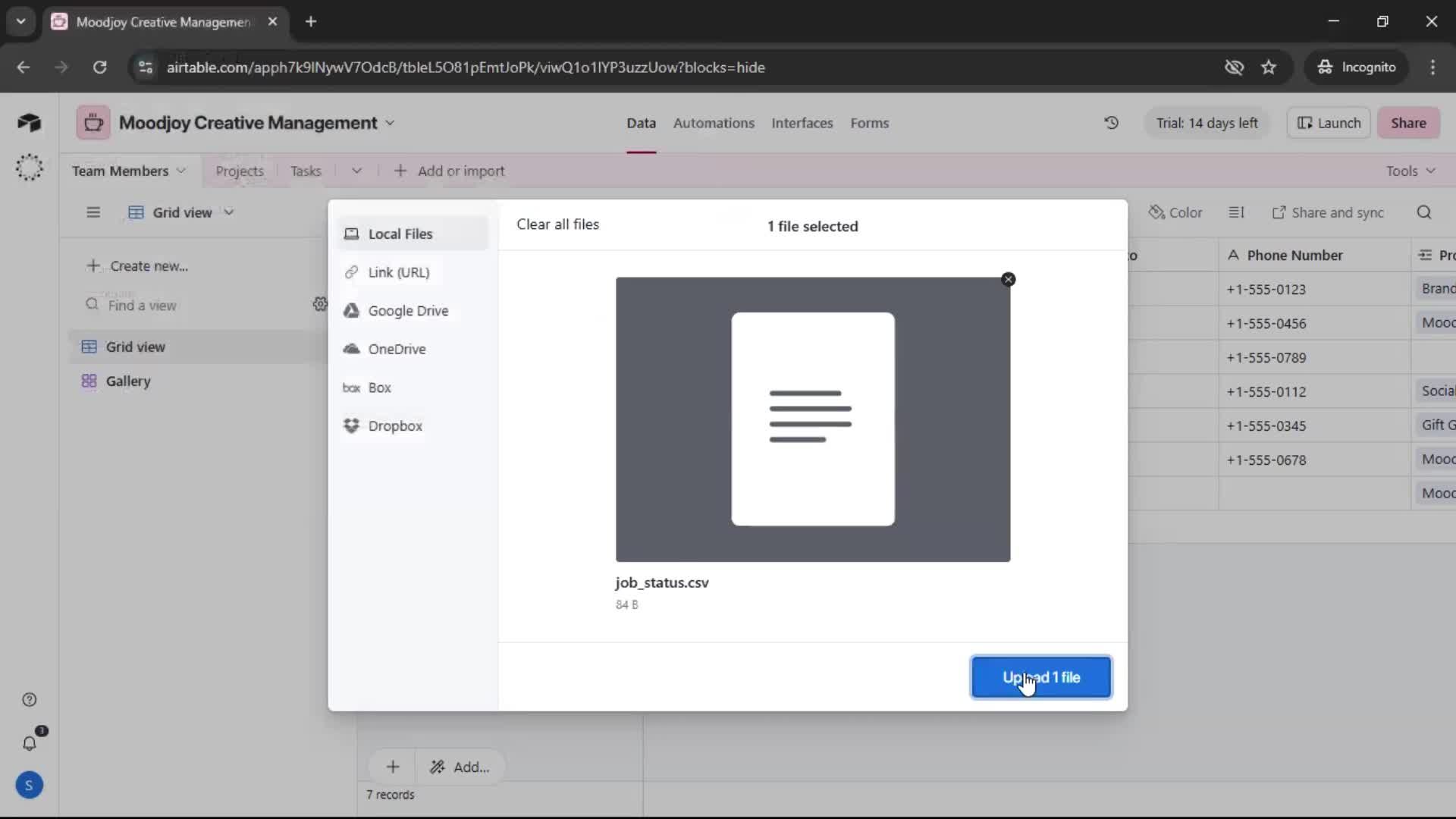Open Airtable home logo icon
Image resolution: width=1456 pixels, height=819 pixels.
point(29,123)
